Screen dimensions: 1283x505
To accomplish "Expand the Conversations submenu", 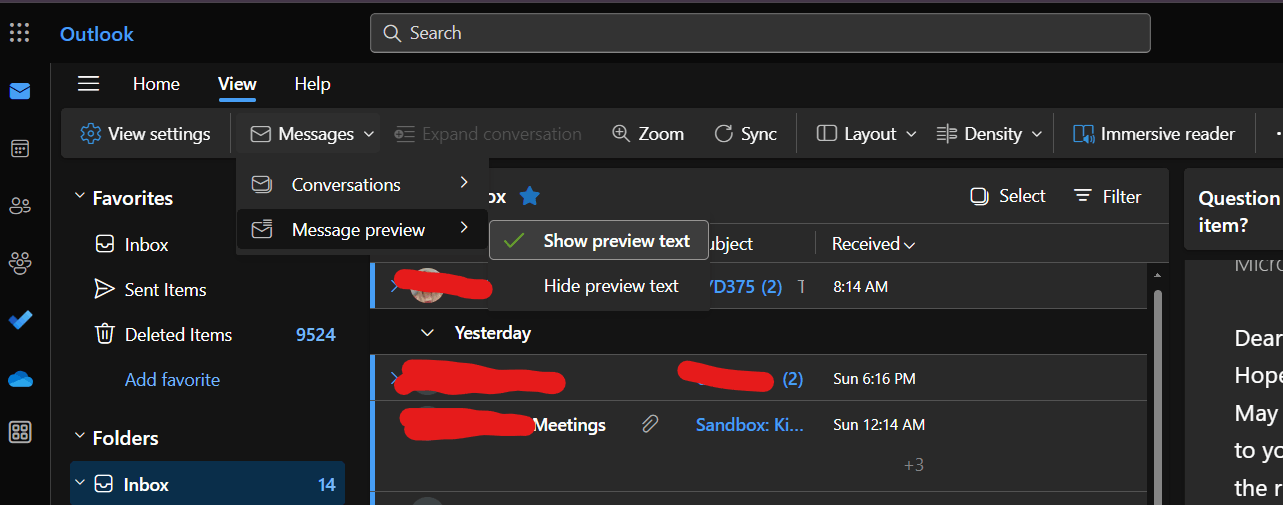I will [362, 185].
